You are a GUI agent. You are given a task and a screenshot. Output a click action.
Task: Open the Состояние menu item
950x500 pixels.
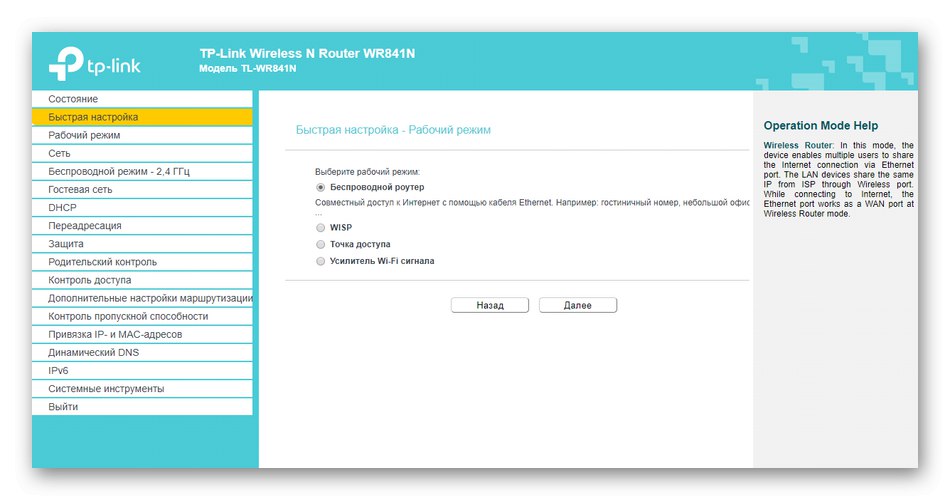[142, 99]
